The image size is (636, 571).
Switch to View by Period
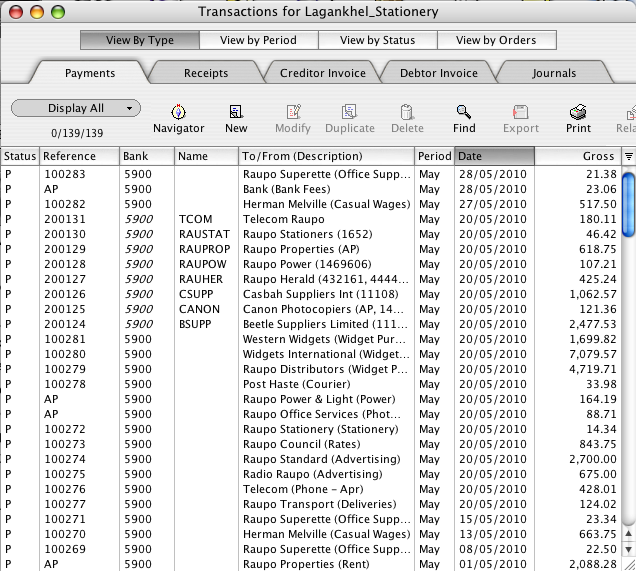coord(258,40)
